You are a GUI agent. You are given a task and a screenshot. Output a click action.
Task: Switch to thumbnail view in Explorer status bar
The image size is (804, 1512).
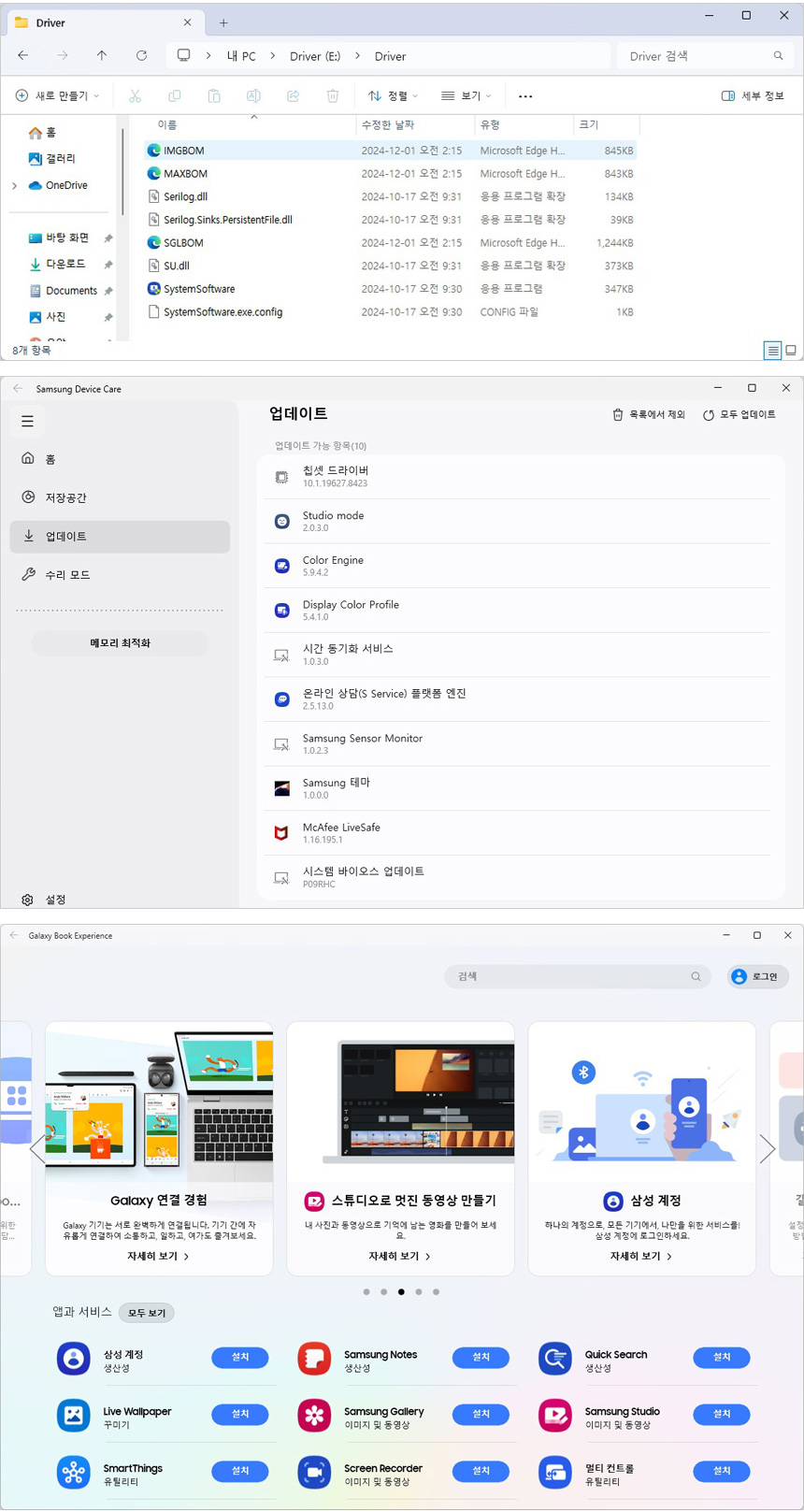(791, 351)
